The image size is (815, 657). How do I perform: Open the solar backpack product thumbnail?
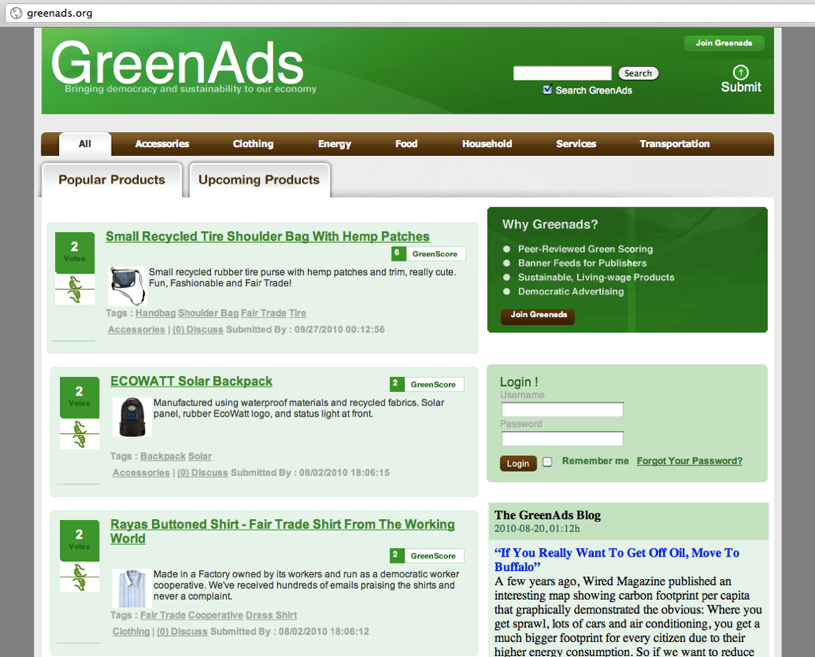130,417
